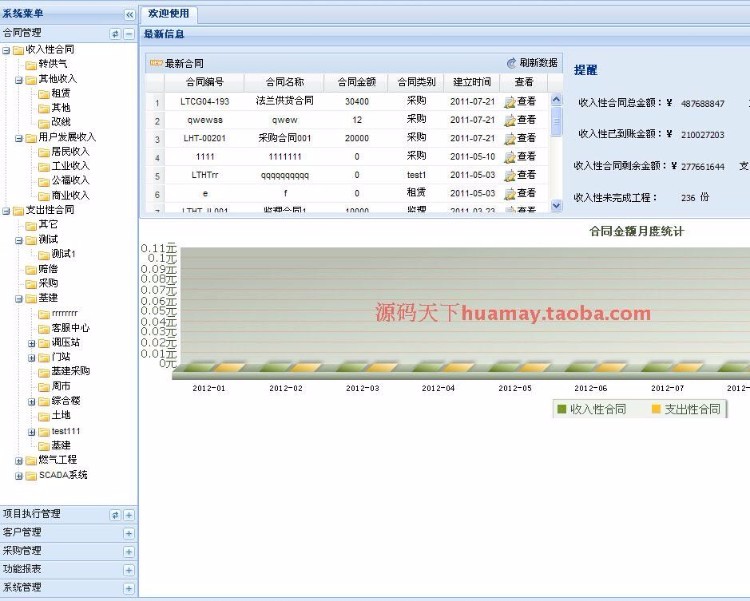Collapse the 测试 tree node
Image resolution: width=750 pixels, height=601 pixels.
(x=19, y=240)
